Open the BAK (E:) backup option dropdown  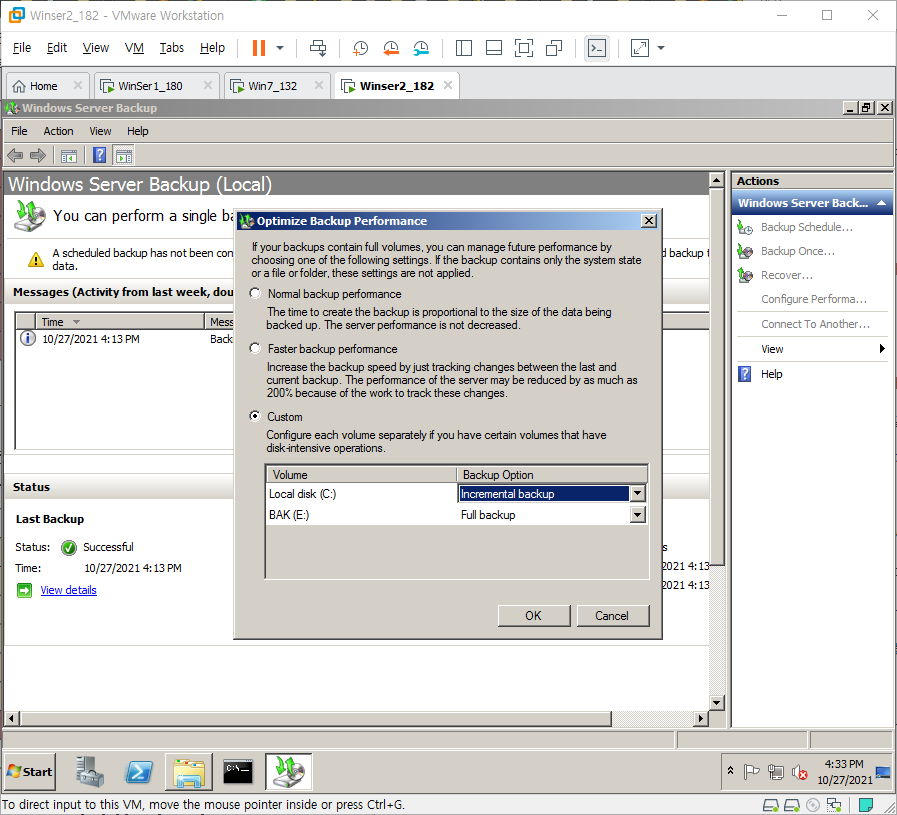click(x=637, y=515)
